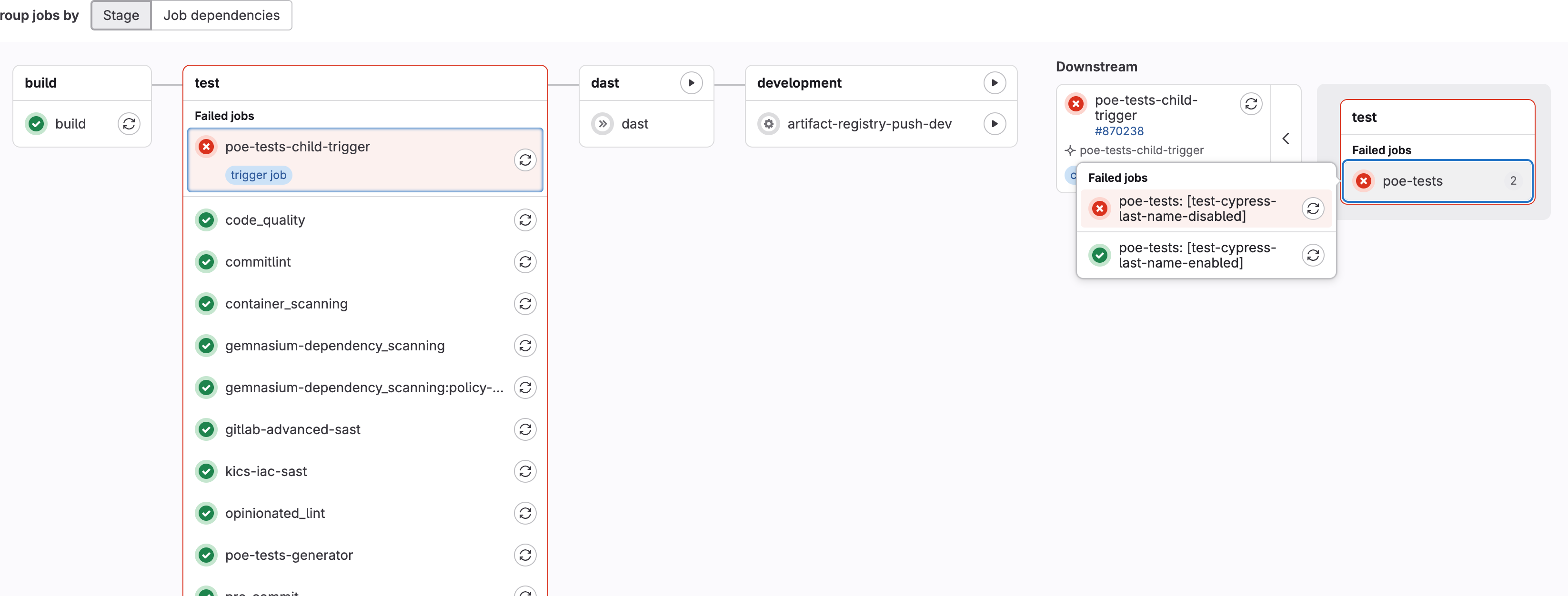Collapse the downstream pipeline with chevron
1568x596 pixels.
(x=1286, y=139)
